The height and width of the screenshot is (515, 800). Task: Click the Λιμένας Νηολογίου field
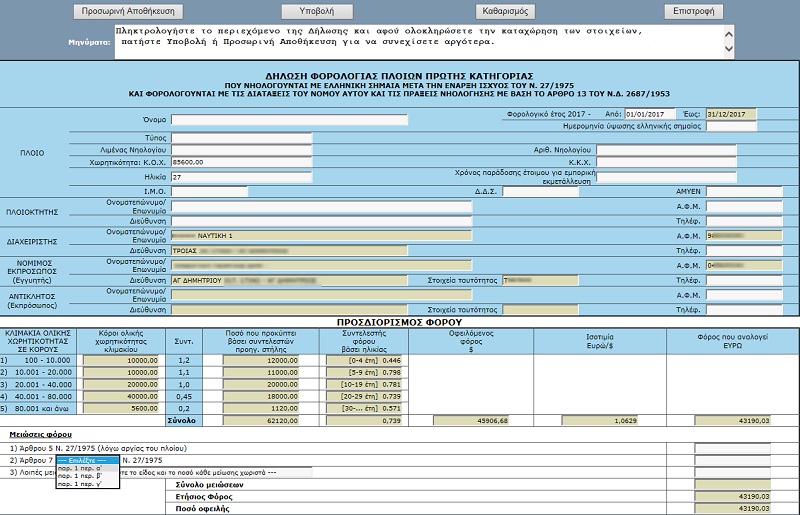pyautogui.click(x=241, y=150)
